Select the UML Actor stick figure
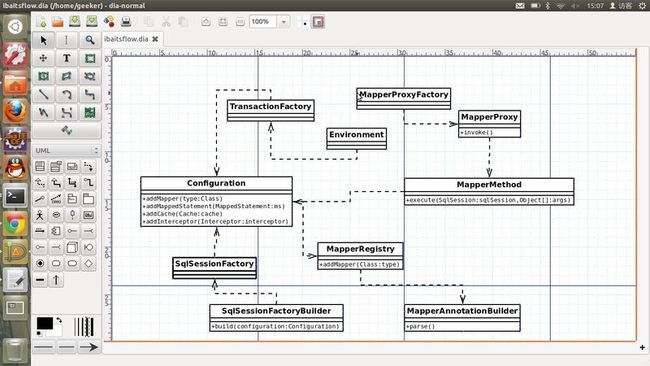Viewport: 650px width, 366px height. click(40, 215)
